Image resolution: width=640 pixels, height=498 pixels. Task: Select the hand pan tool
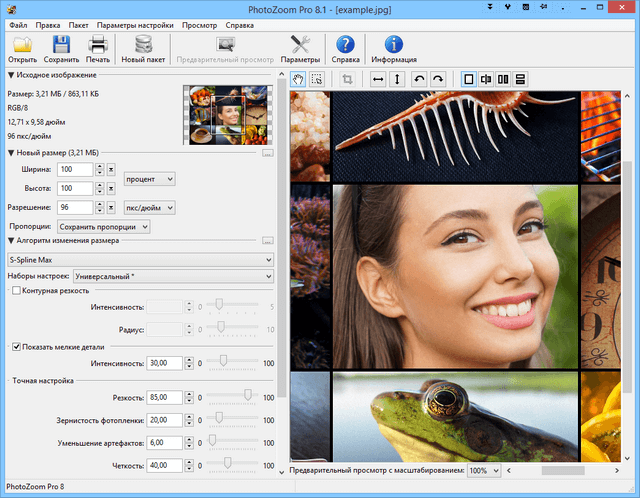click(299, 79)
